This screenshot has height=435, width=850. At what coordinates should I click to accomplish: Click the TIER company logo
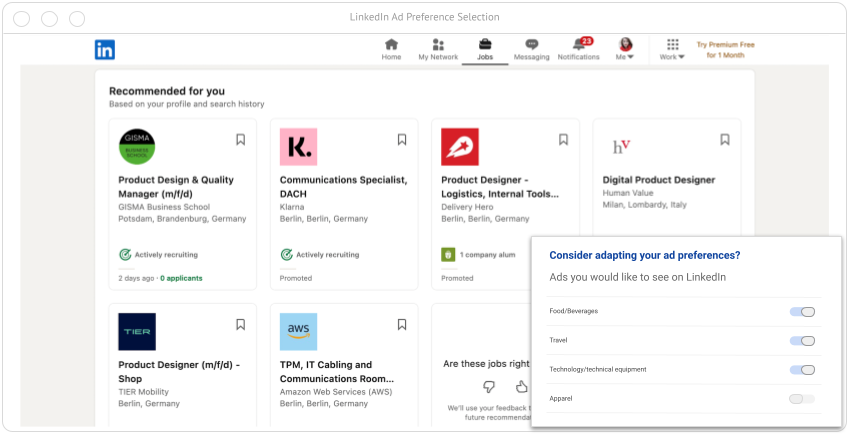tap(137, 331)
